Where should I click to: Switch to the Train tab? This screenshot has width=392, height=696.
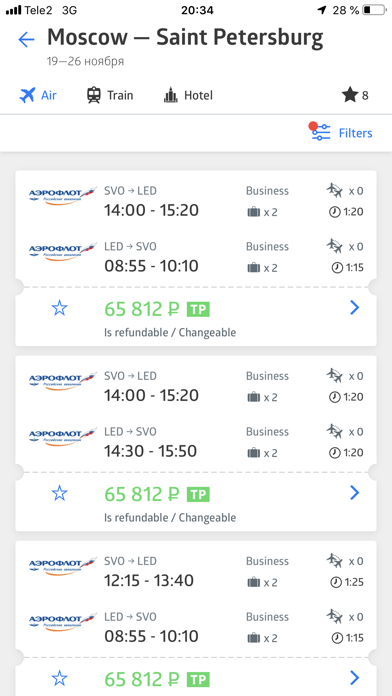pos(110,95)
